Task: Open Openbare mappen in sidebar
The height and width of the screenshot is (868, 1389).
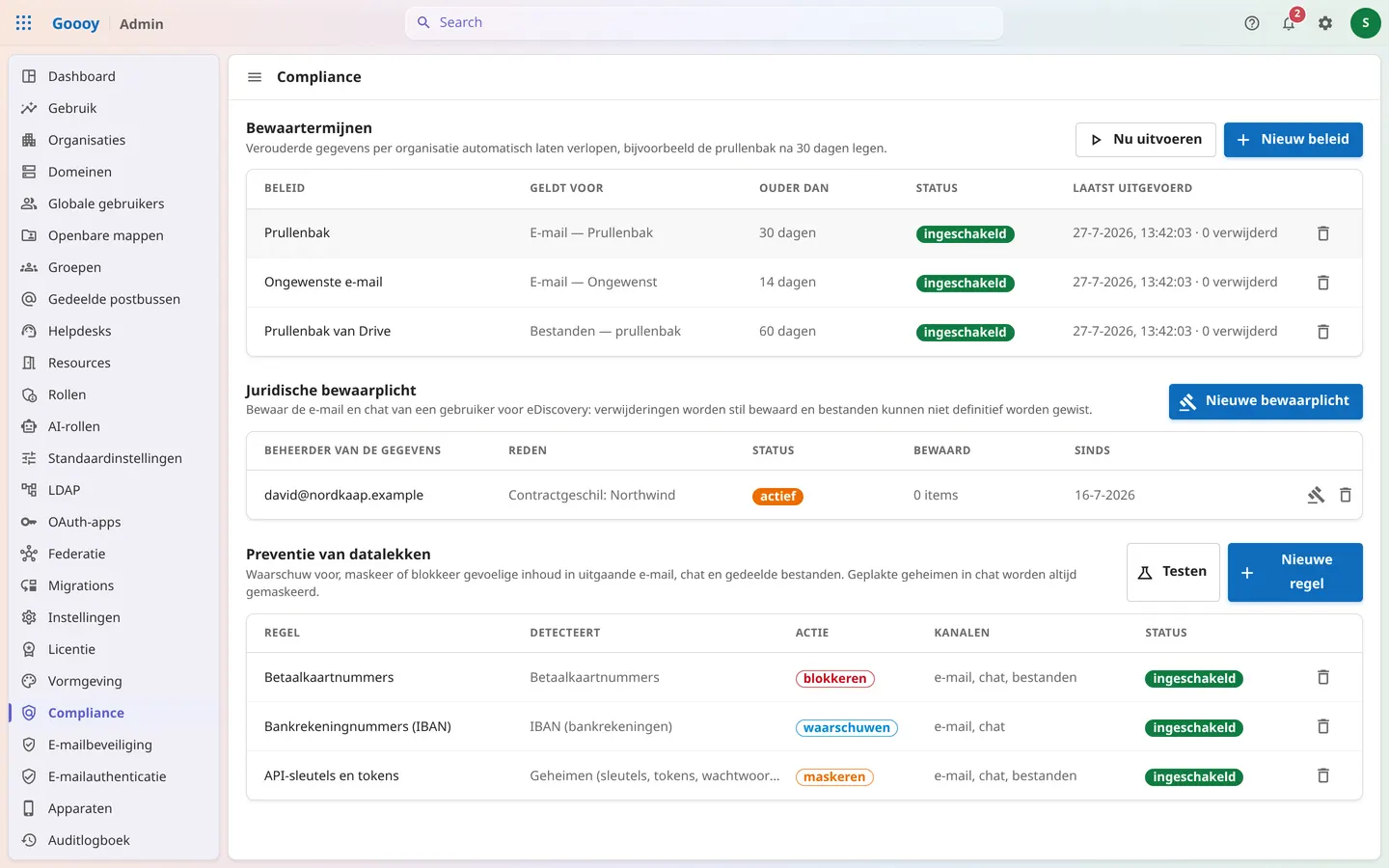Action: point(114,235)
